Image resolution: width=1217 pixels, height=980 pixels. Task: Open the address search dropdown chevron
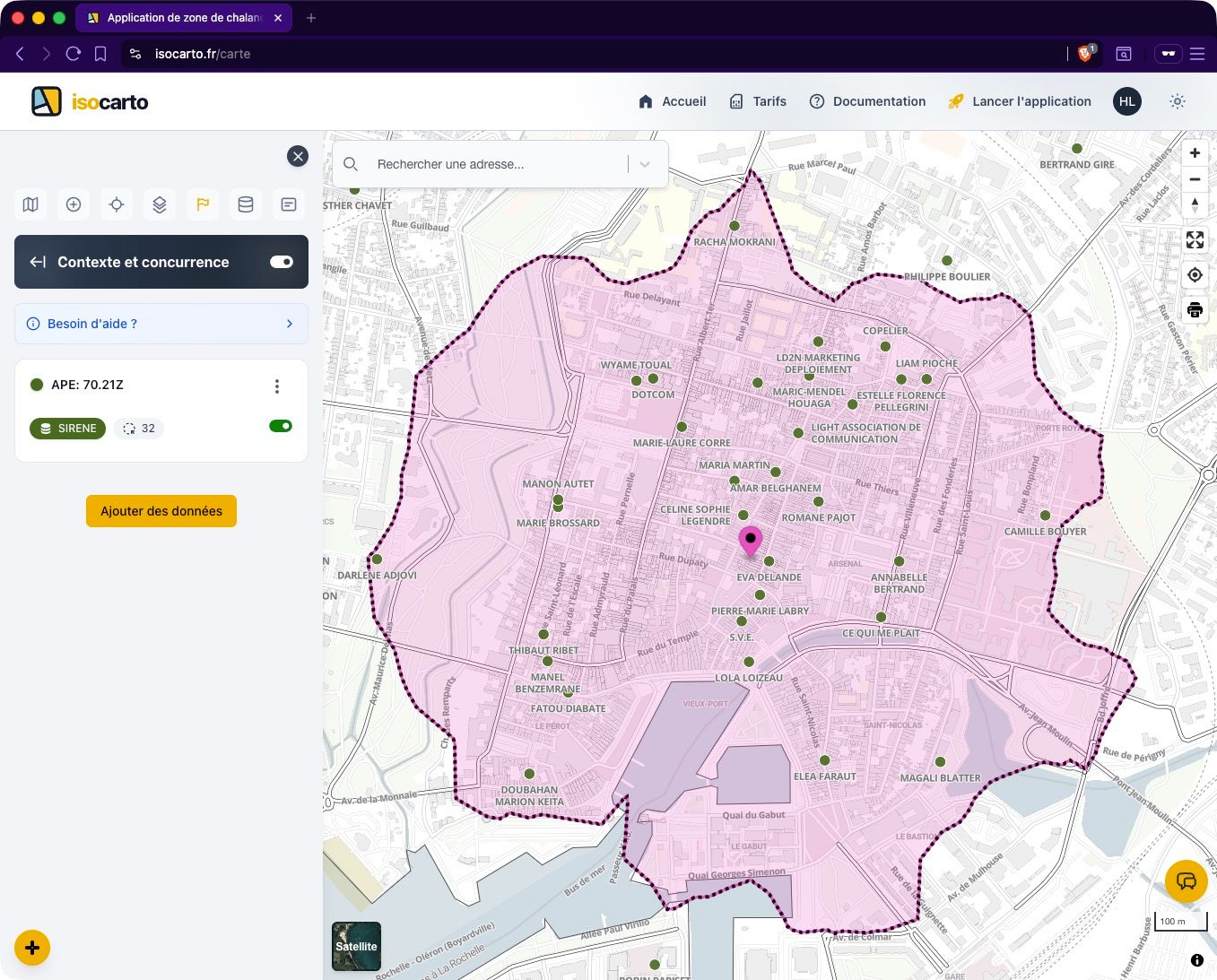point(645,164)
